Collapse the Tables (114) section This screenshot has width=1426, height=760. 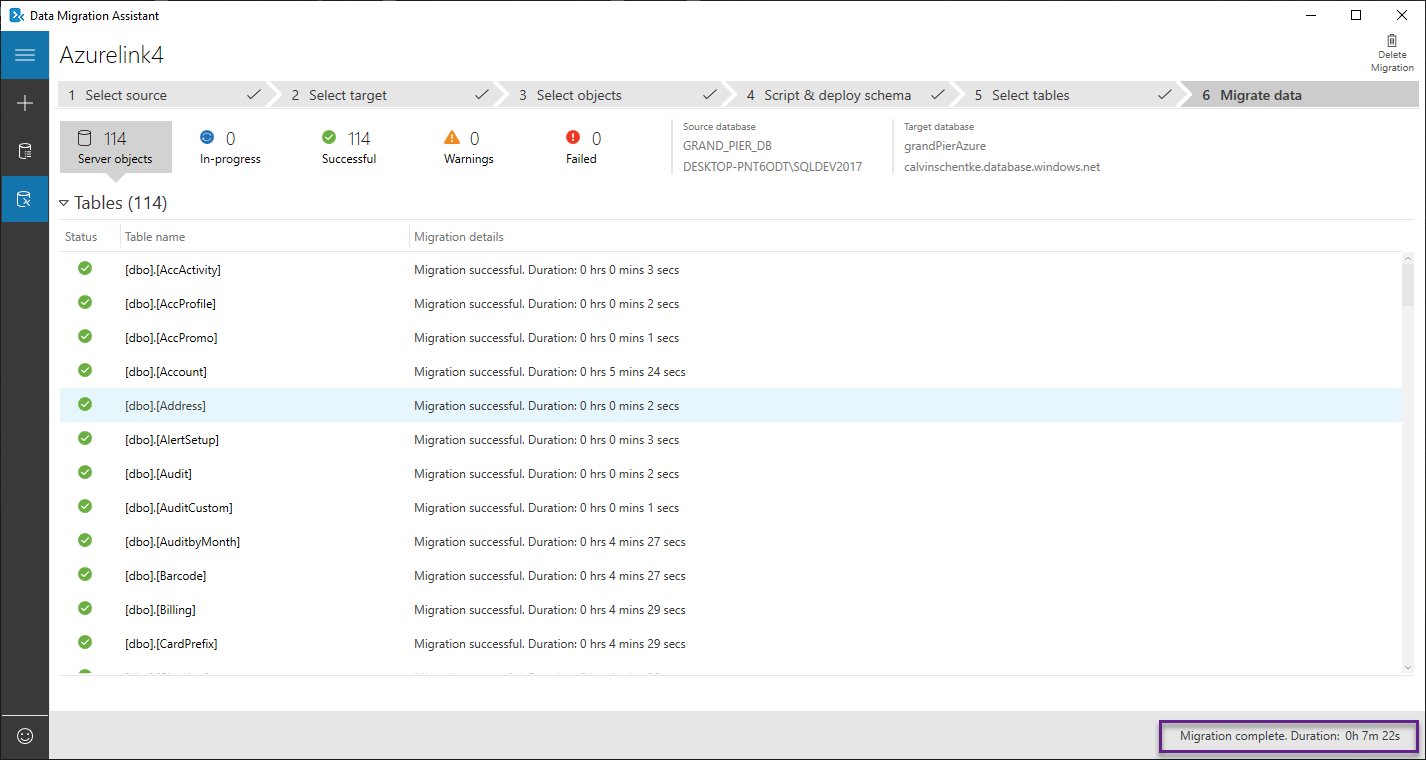point(64,203)
